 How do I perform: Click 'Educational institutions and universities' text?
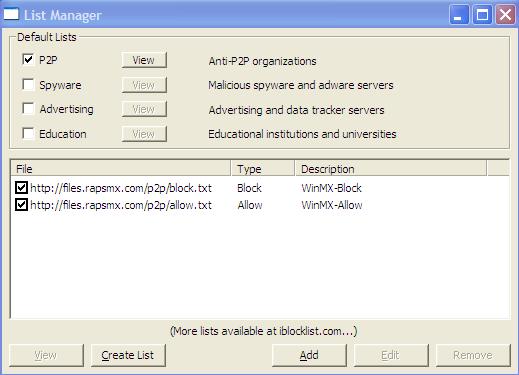pos(302,134)
